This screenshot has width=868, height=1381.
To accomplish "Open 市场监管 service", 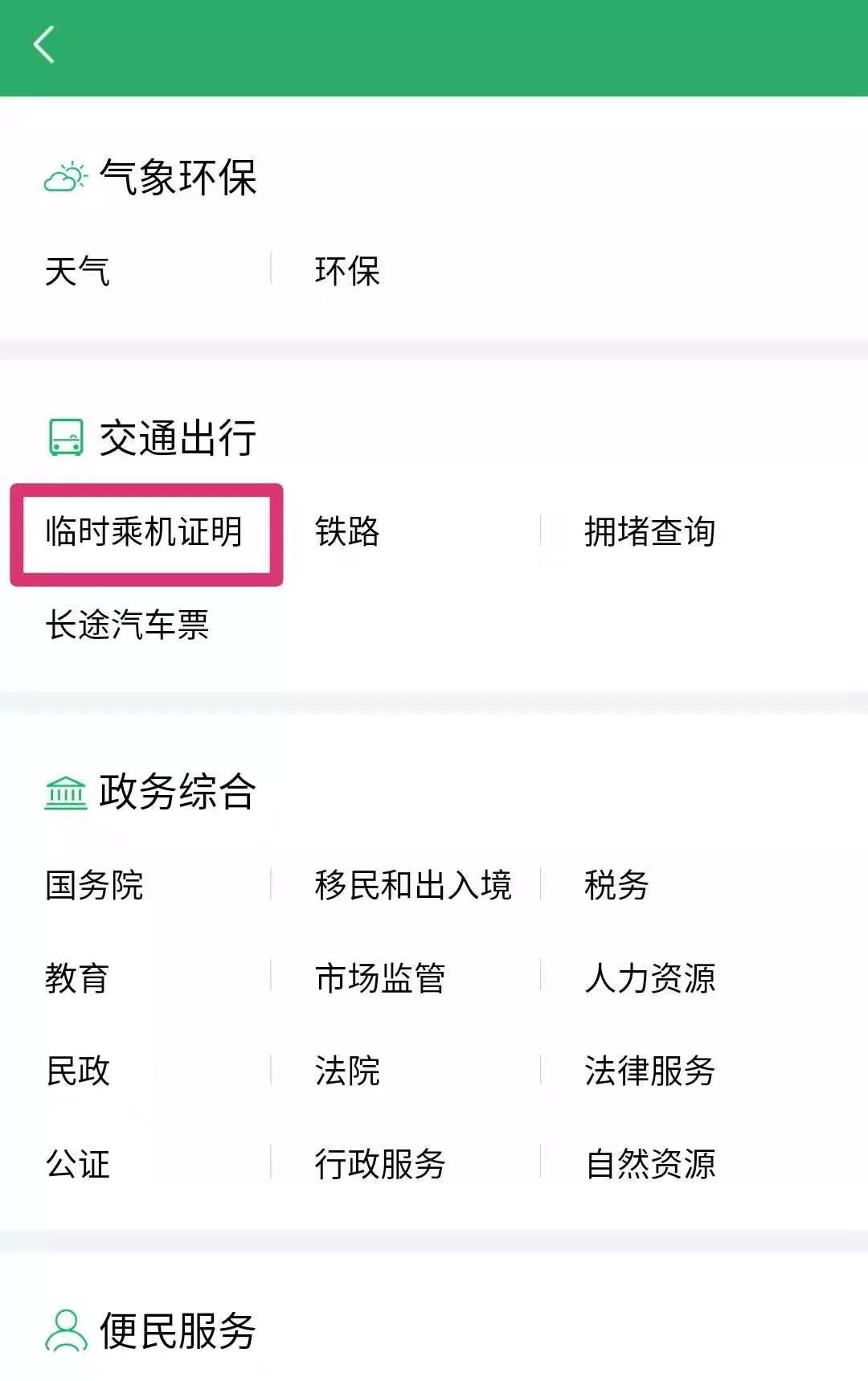I will (380, 978).
